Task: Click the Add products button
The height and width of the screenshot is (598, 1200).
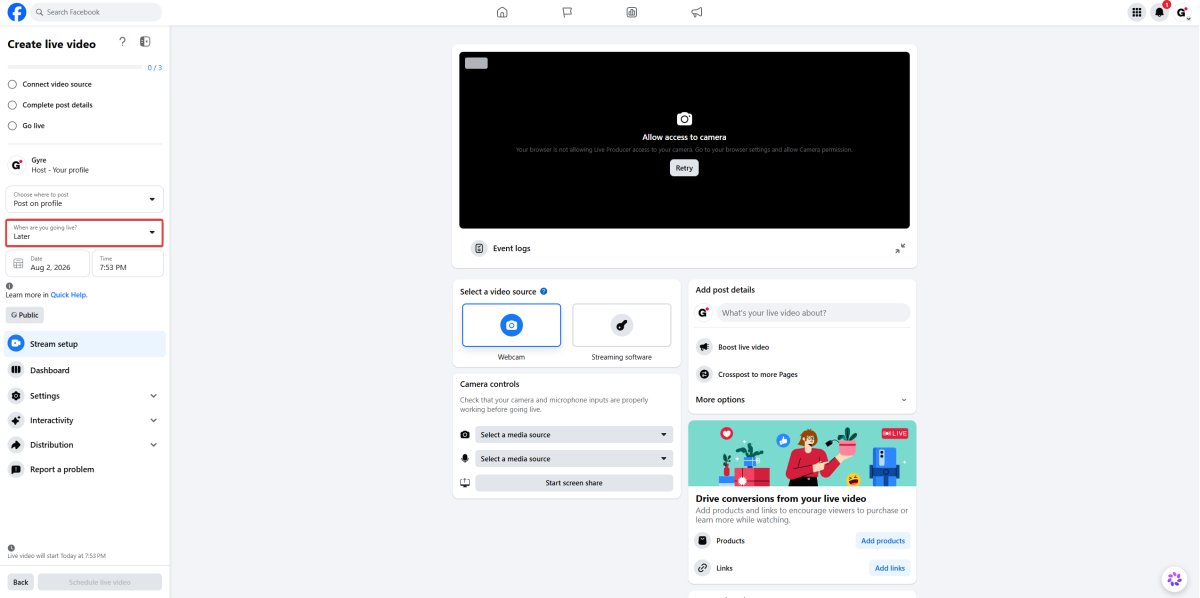Action: (883, 541)
